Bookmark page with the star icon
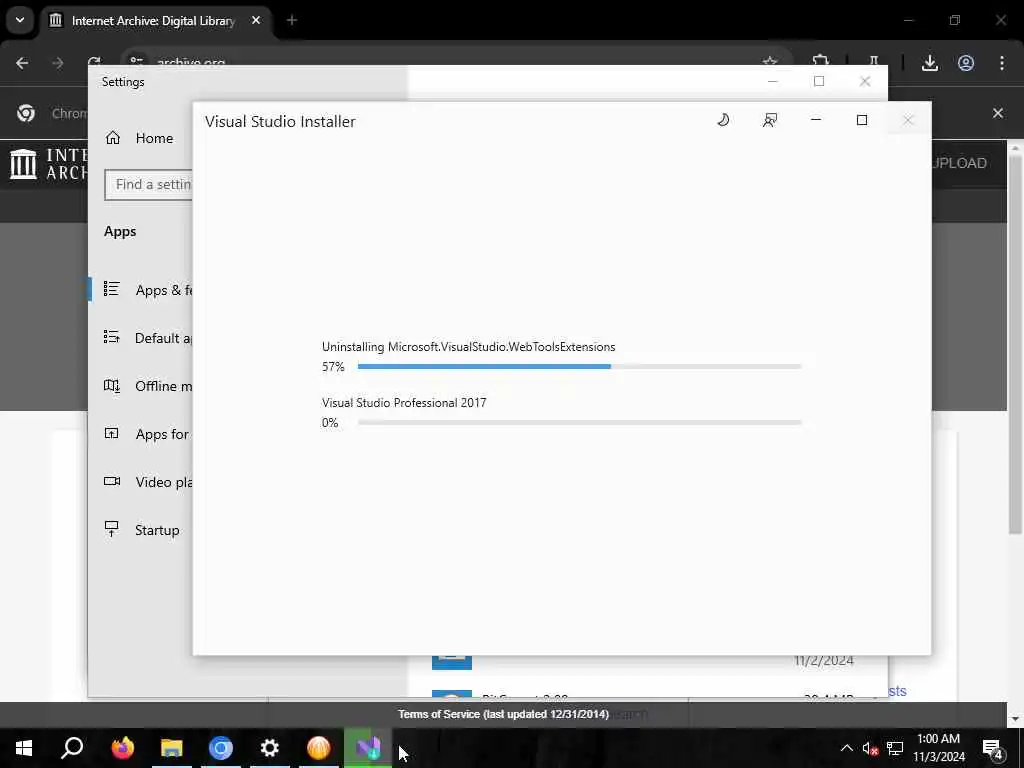 pos(770,61)
